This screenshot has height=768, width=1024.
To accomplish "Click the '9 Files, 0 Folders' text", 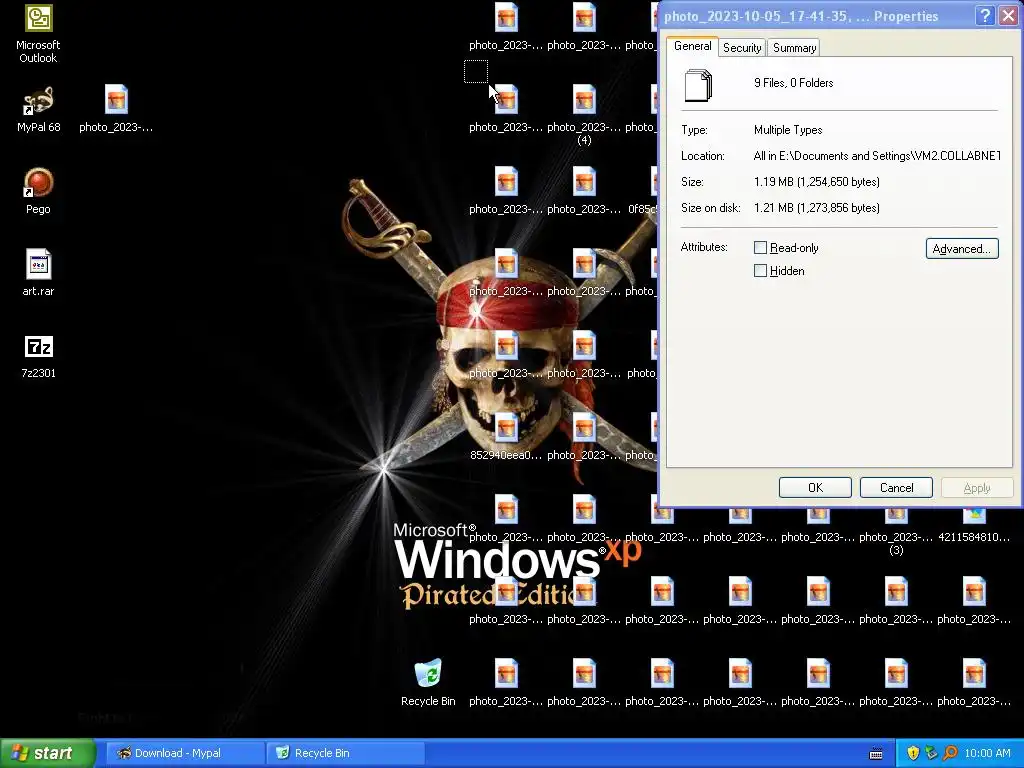I will tap(793, 83).
